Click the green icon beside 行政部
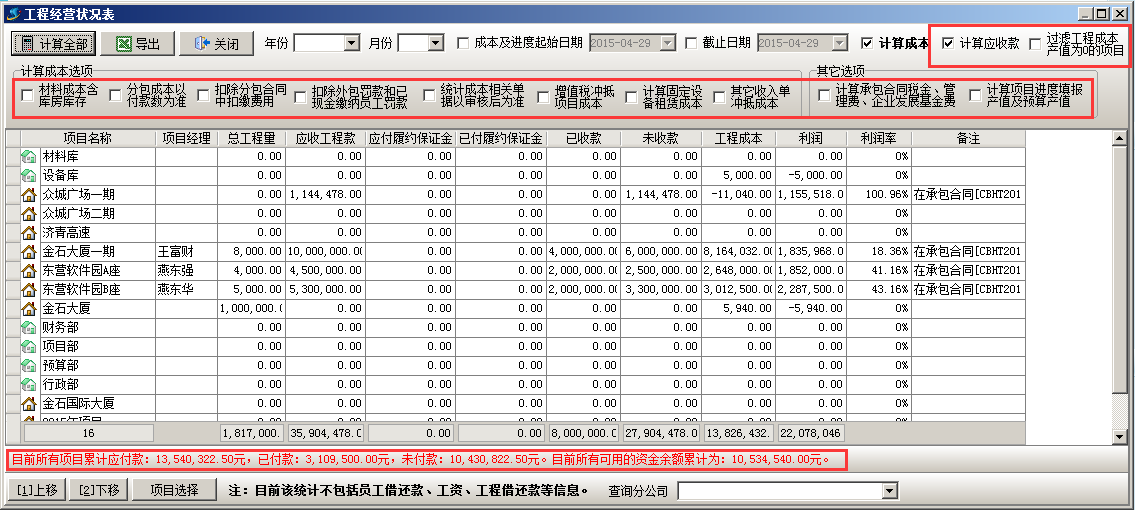Image resolution: width=1135 pixels, height=510 pixels. (x=29, y=384)
